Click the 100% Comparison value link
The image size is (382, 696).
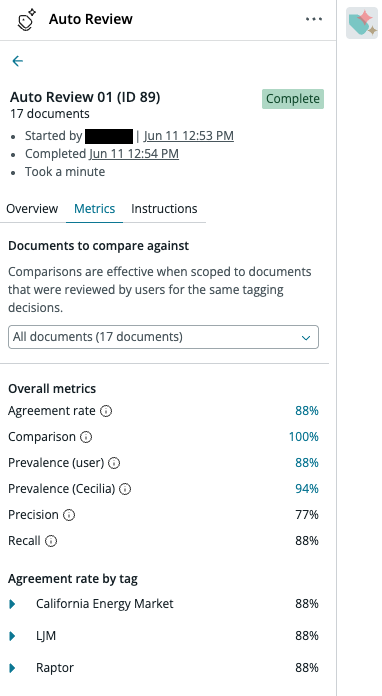point(304,437)
